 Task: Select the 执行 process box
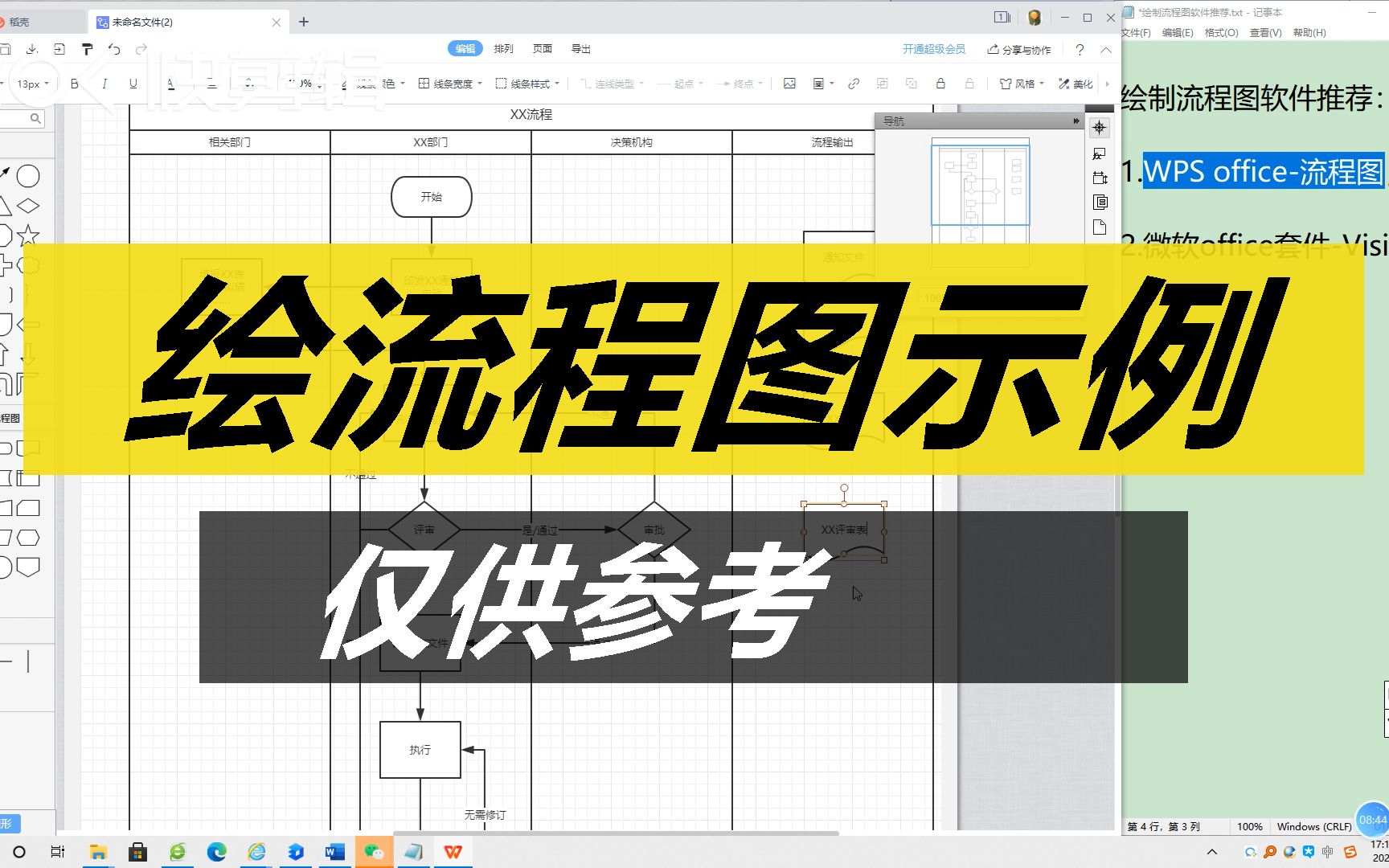[420, 750]
